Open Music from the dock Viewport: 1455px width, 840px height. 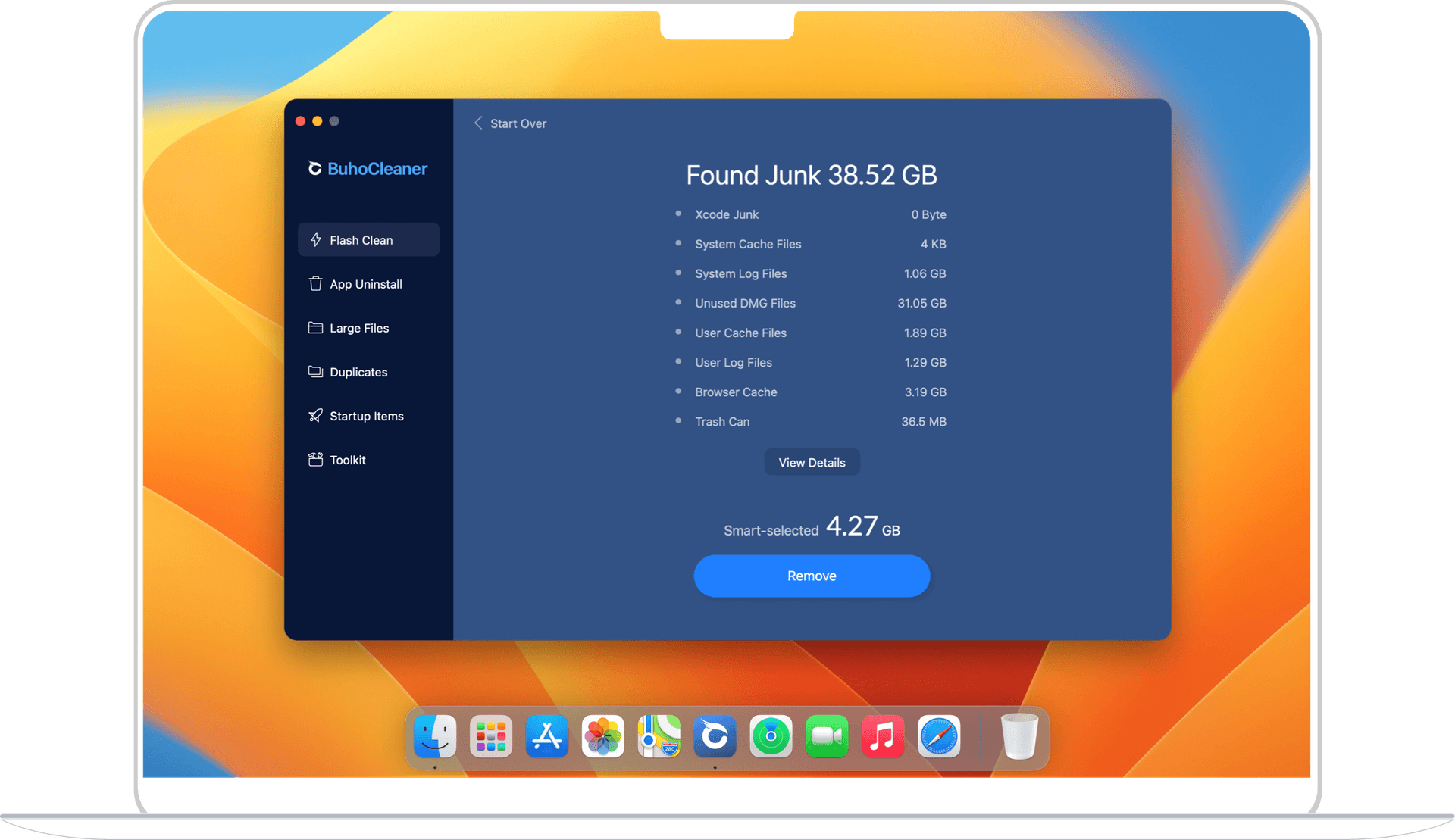click(x=883, y=736)
